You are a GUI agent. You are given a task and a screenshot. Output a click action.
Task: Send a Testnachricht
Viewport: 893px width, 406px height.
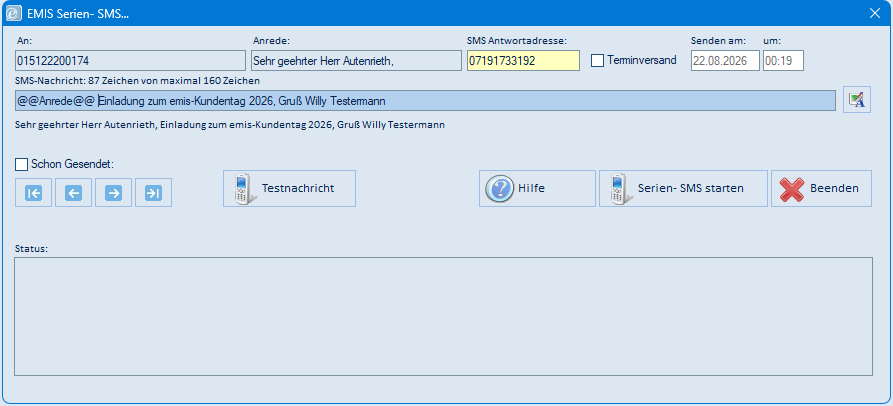289,188
